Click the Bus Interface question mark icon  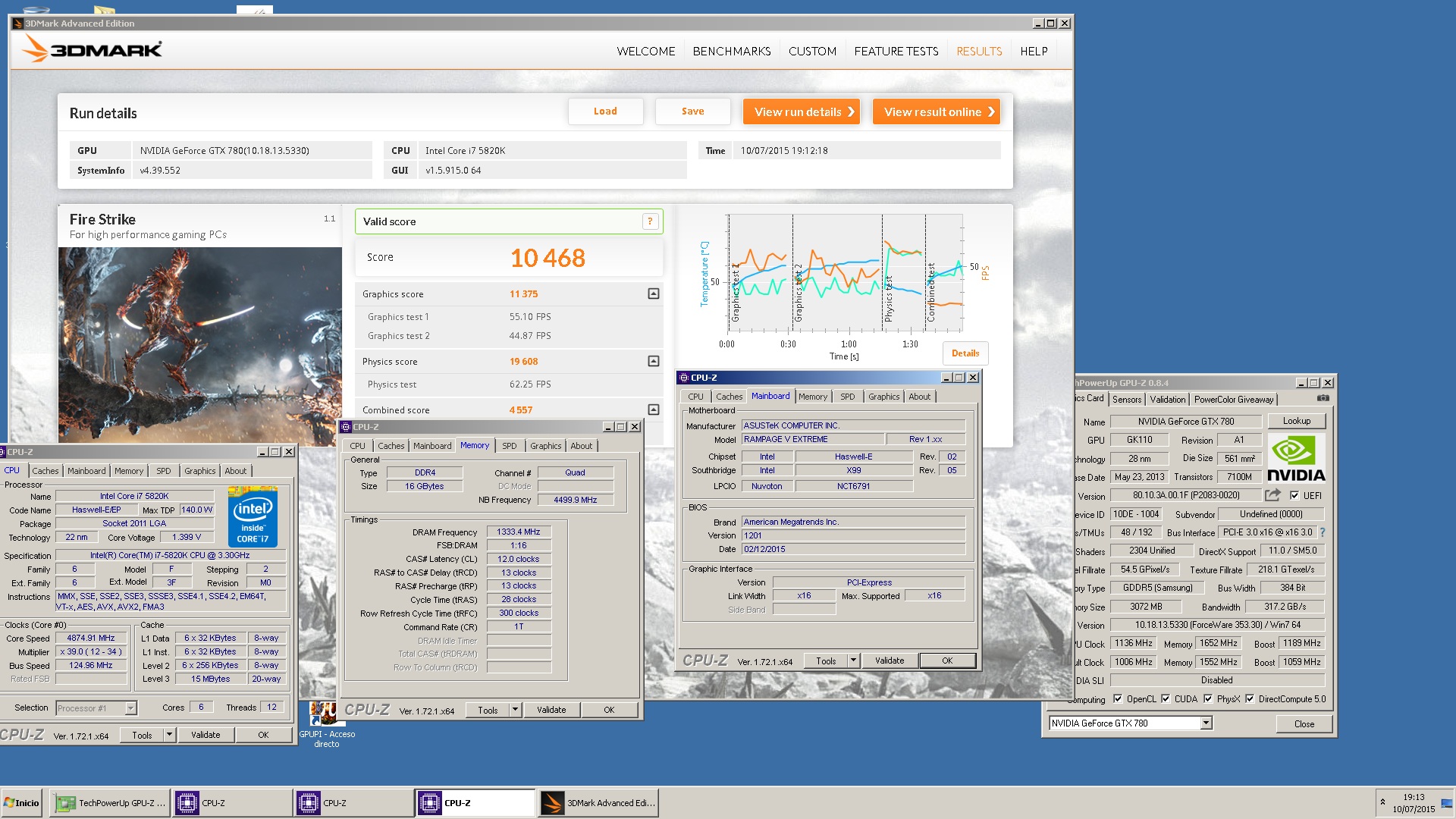(x=1323, y=532)
